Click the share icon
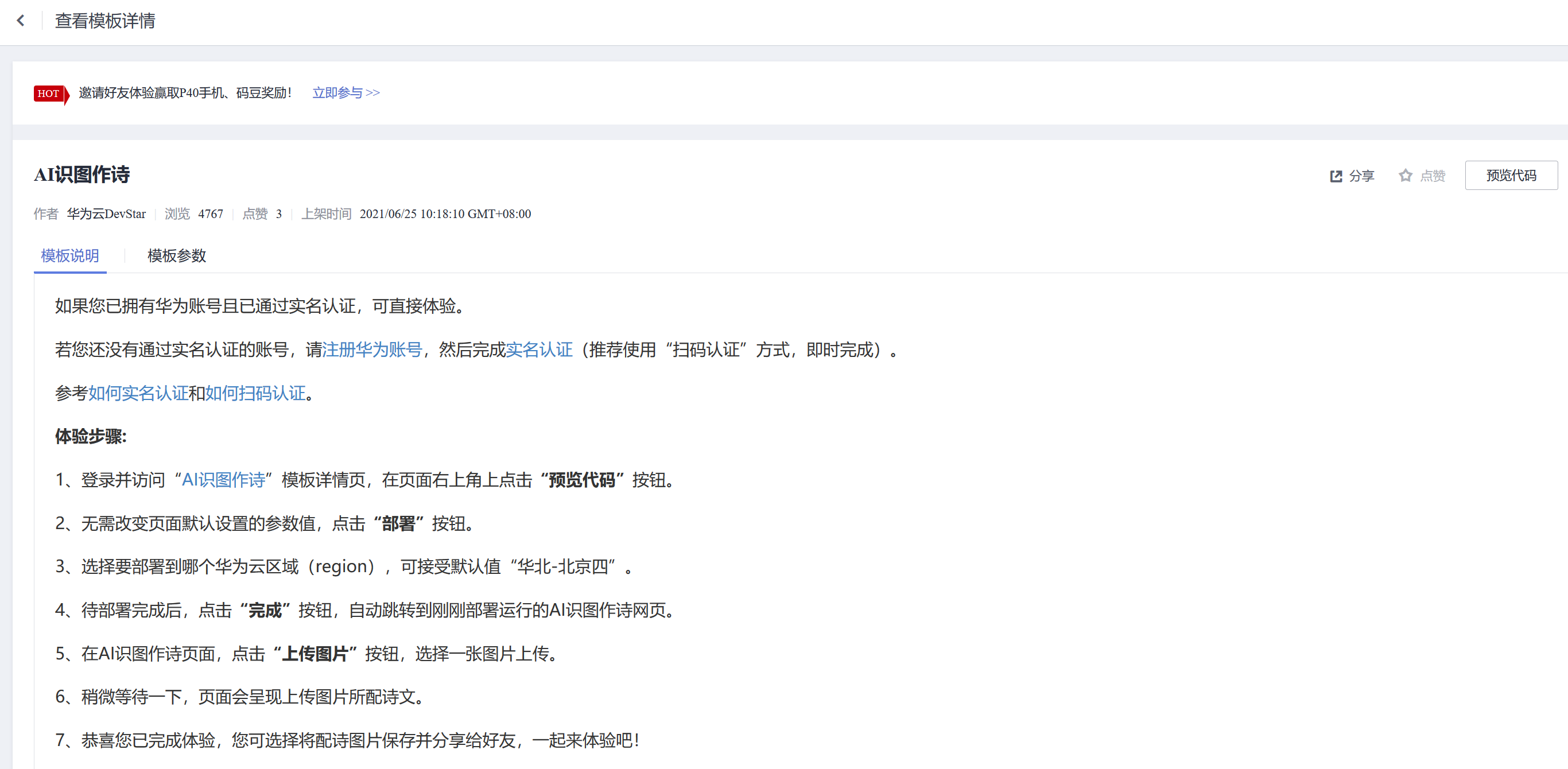The image size is (1568, 769). [1336, 176]
